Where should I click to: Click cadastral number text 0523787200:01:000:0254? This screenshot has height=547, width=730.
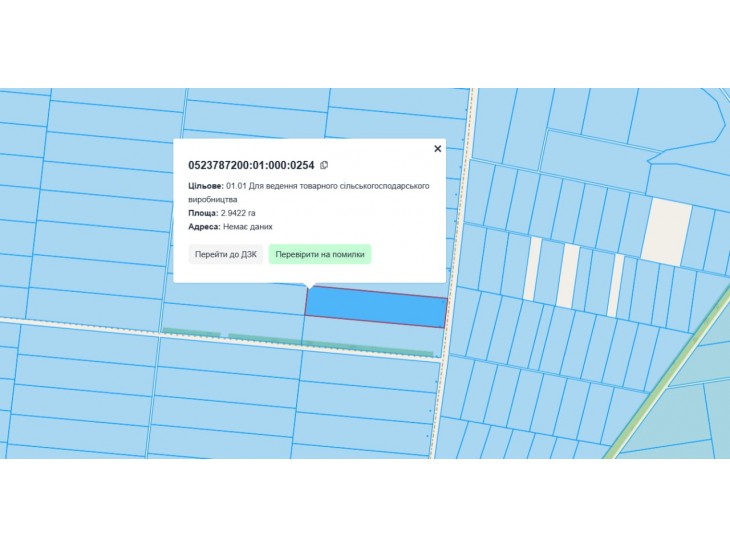[x=251, y=165]
